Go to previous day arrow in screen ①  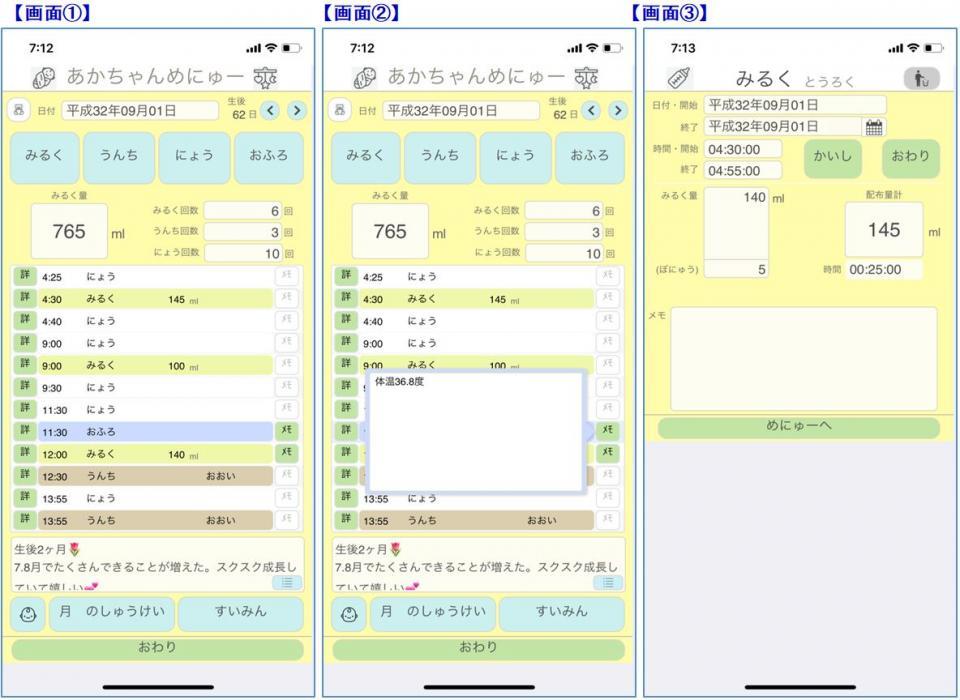(x=271, y=110)
